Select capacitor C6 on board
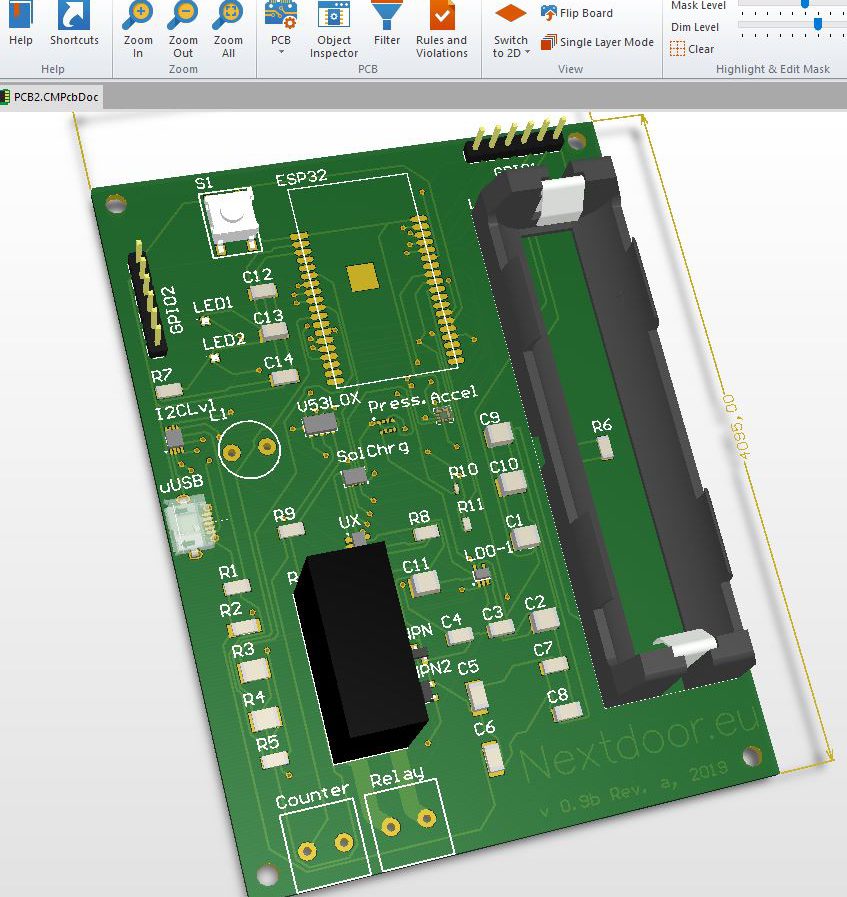The height and width of the screenshot is (897, 847). tap(494, 759)
